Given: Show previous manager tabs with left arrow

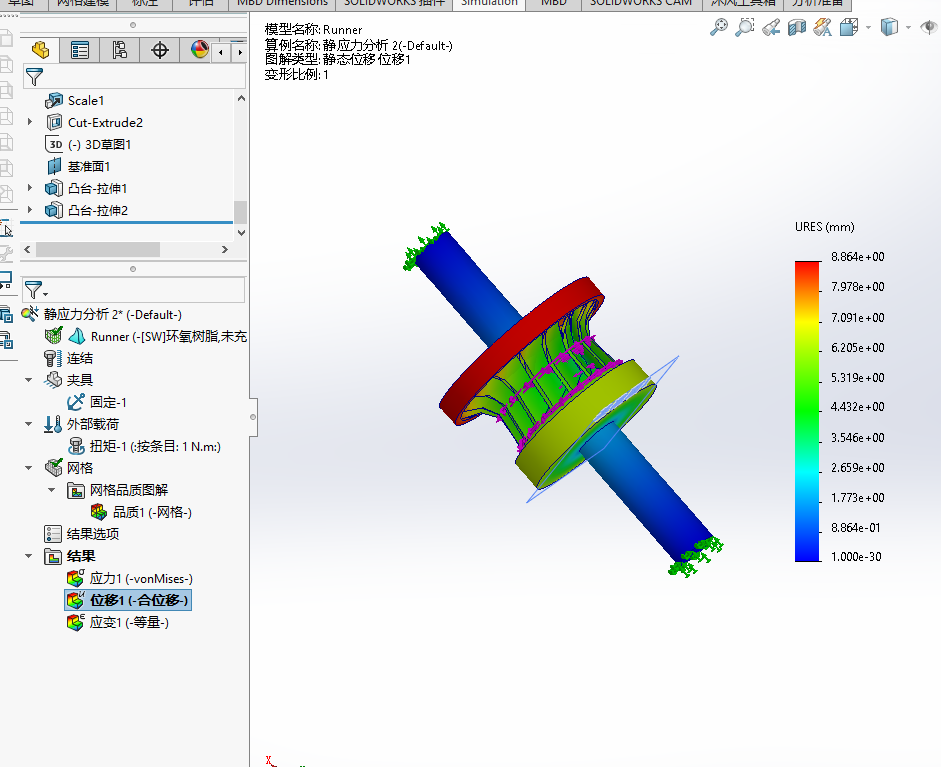Looking at the screenshot, I should pyautogui.click(x=221, y=52).
